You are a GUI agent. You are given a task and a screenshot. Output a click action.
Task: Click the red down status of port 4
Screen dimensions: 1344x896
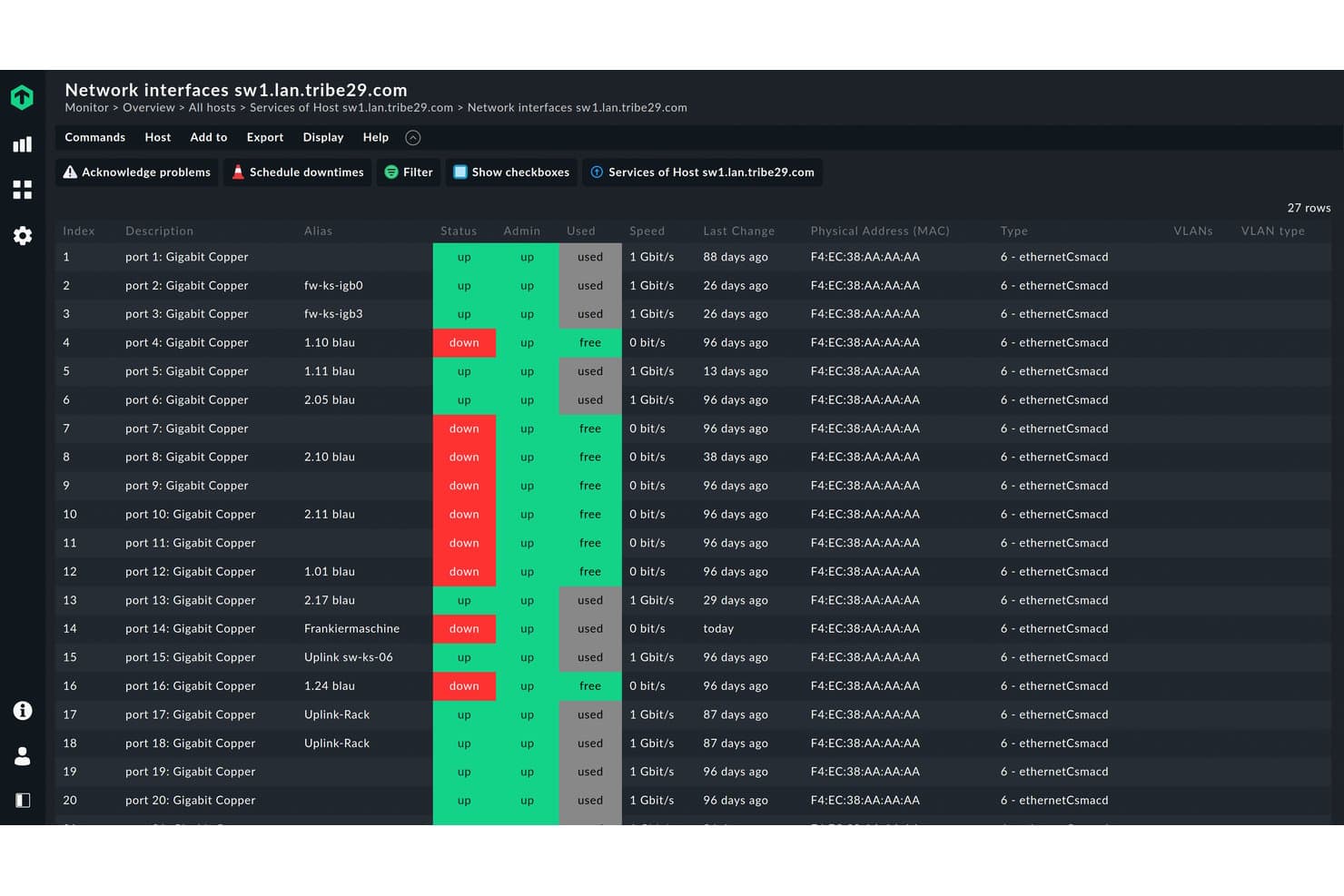pyautogui.click(x=464, y=342)
